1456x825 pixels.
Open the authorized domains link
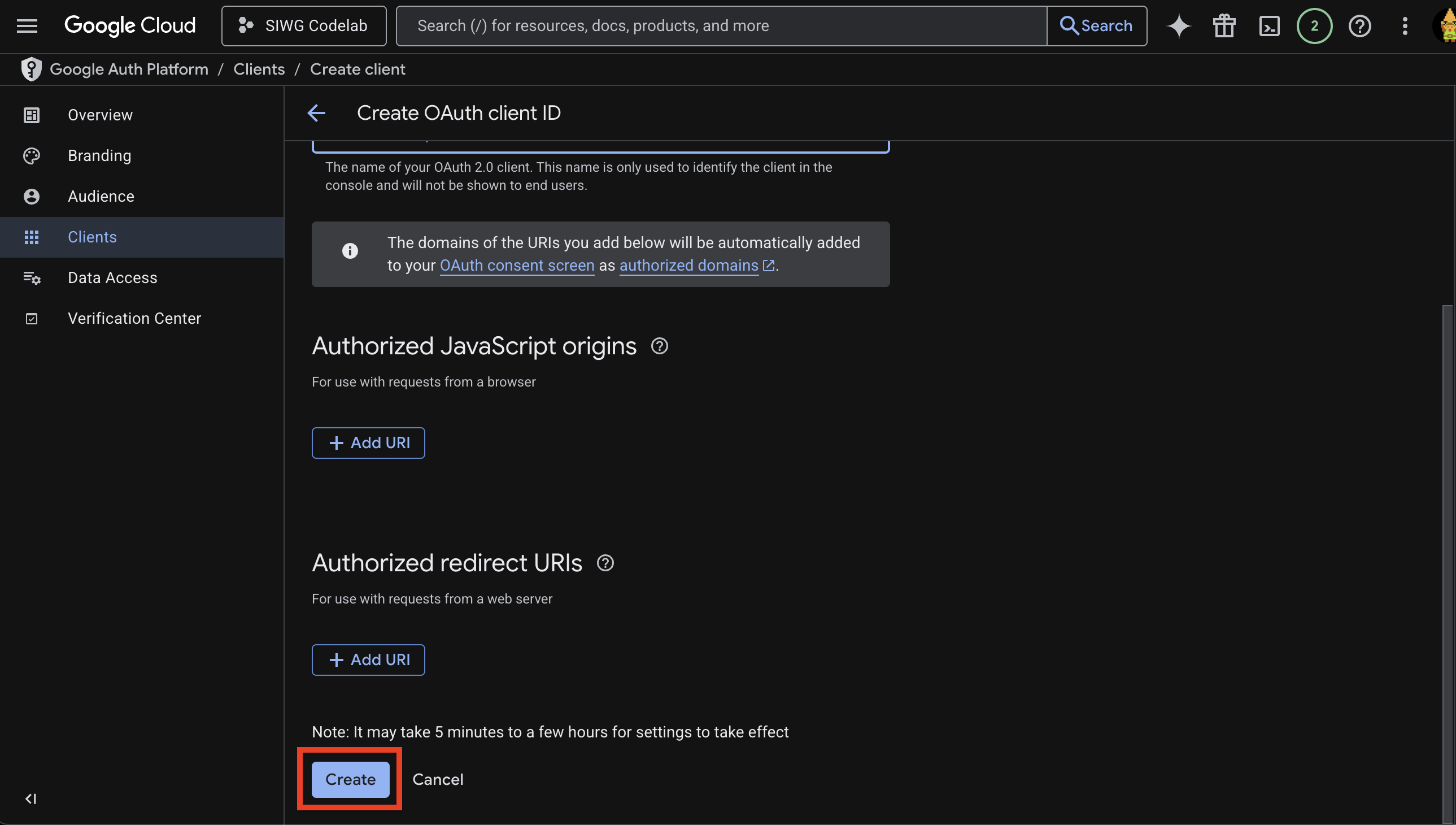688,265
